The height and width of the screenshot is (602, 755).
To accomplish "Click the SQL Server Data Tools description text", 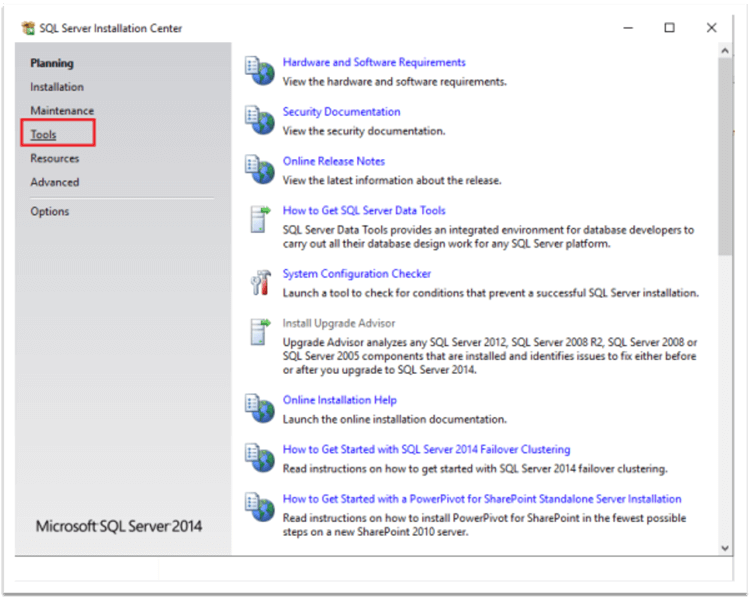I will point(488,237).
